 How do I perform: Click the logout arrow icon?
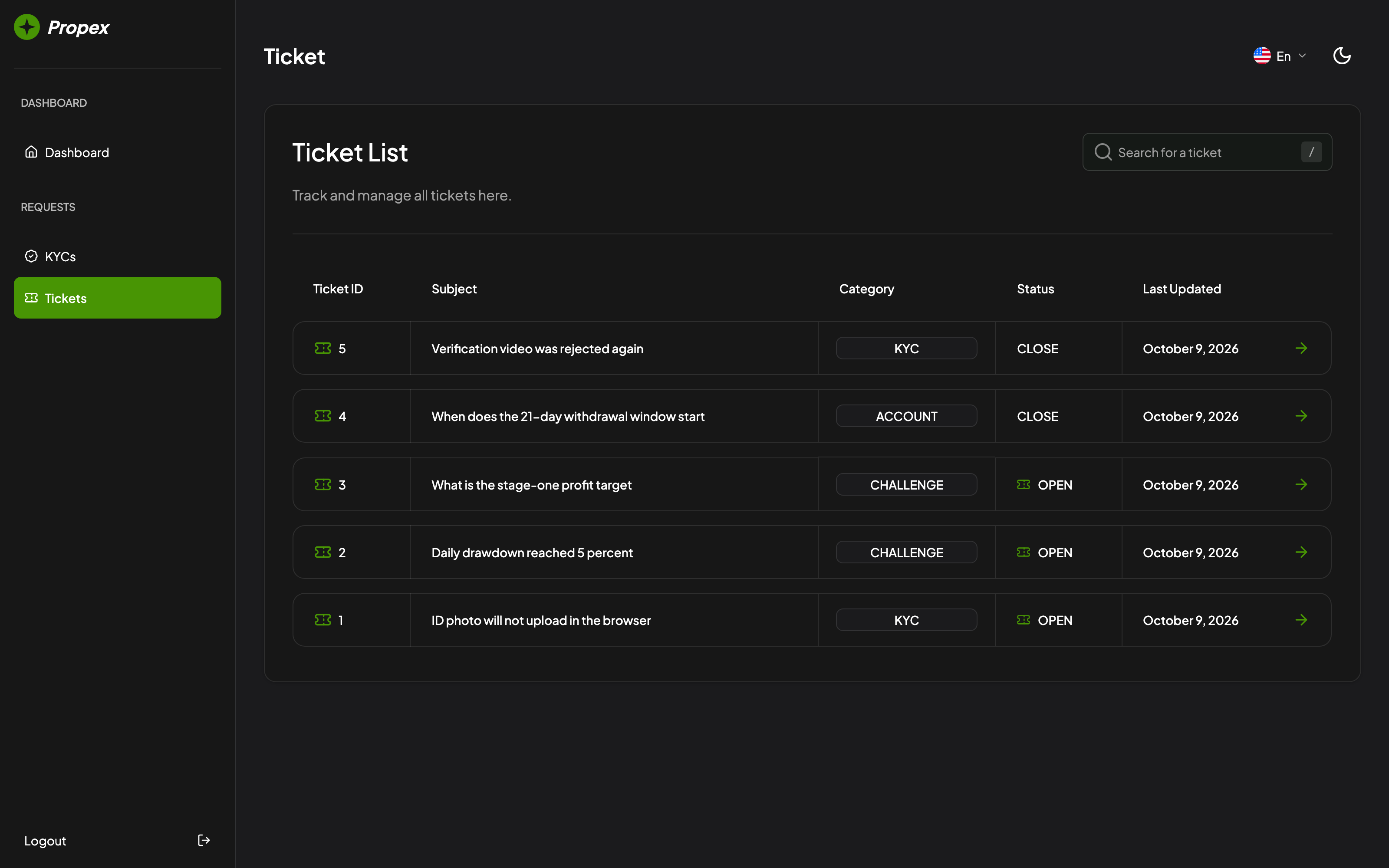click(x=204, y=841)
